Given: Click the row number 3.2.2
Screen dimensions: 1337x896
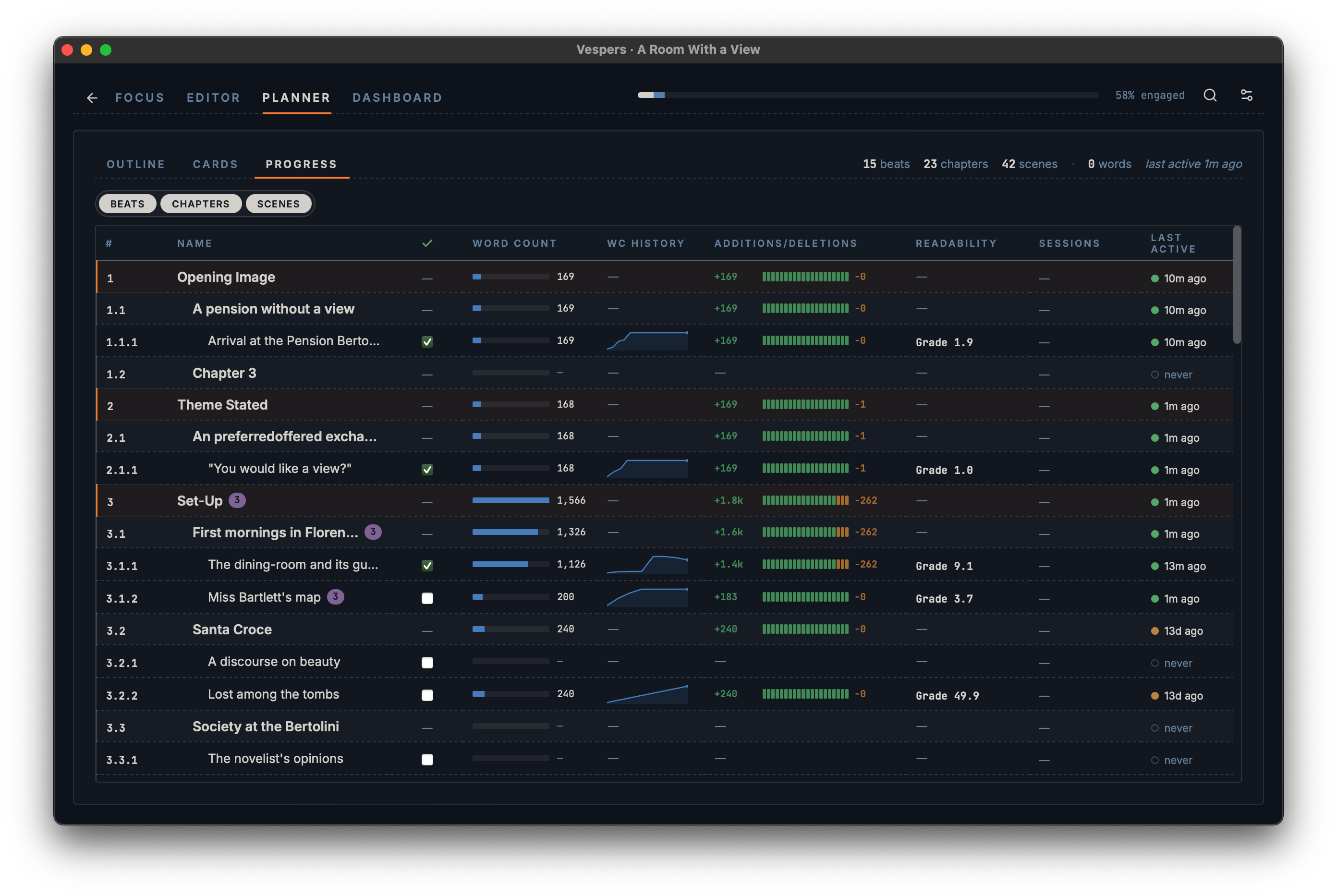Looking at the screenshot, I should [122, 696].
